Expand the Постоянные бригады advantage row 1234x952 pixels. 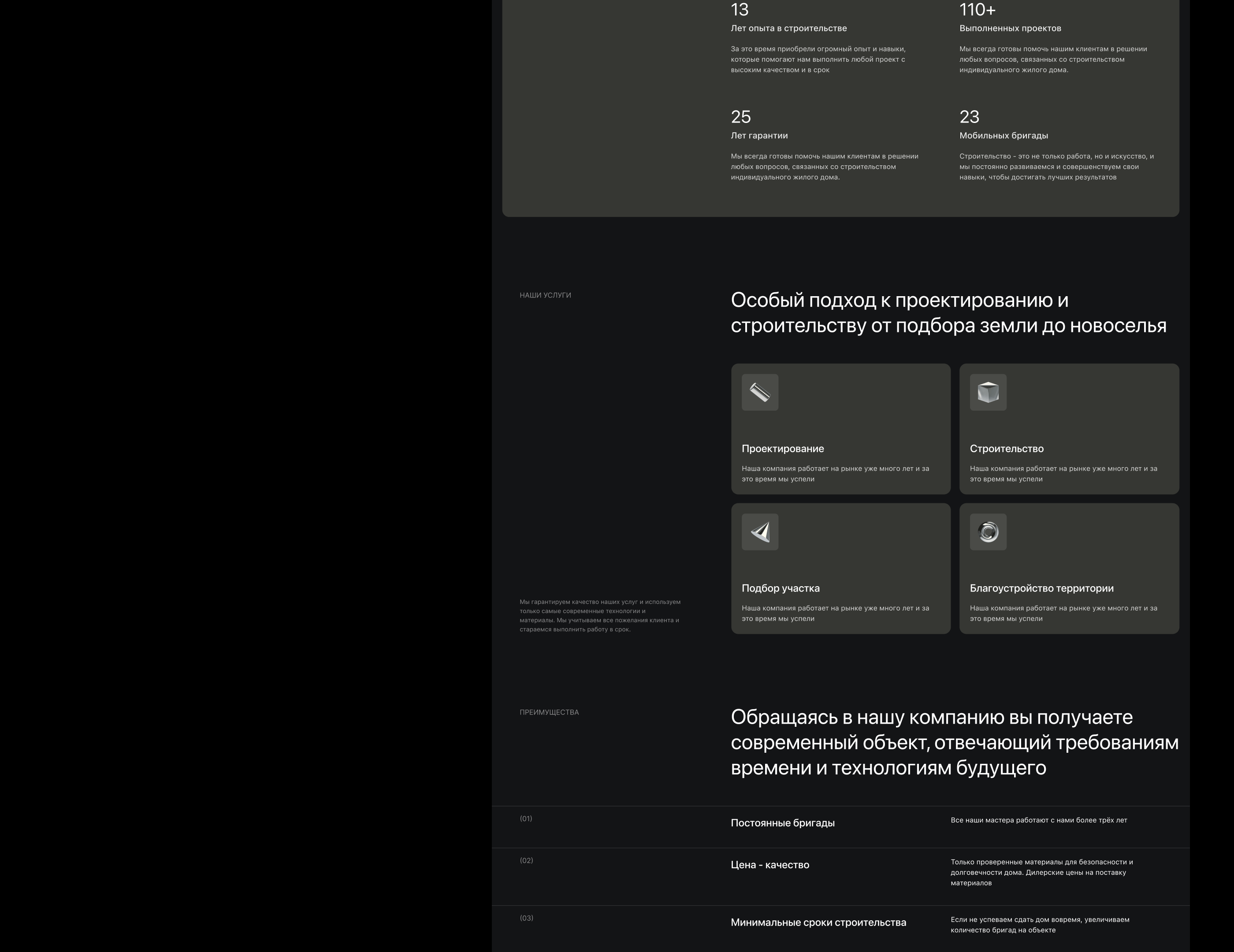783,822
